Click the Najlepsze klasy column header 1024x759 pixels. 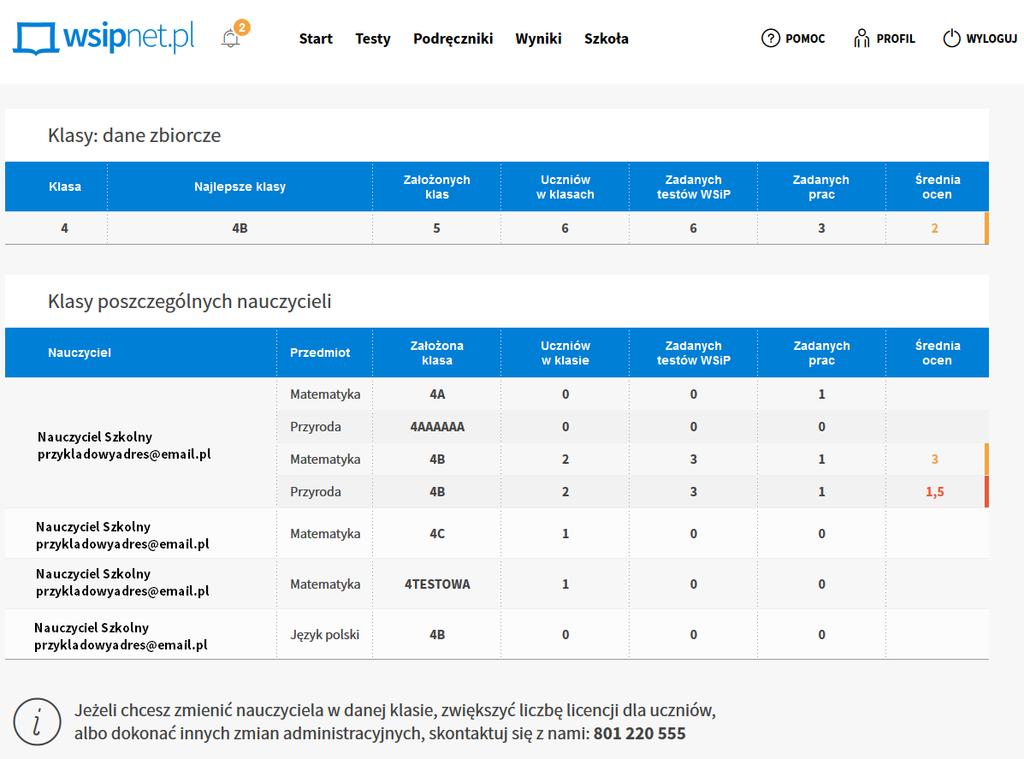[240, 187]
